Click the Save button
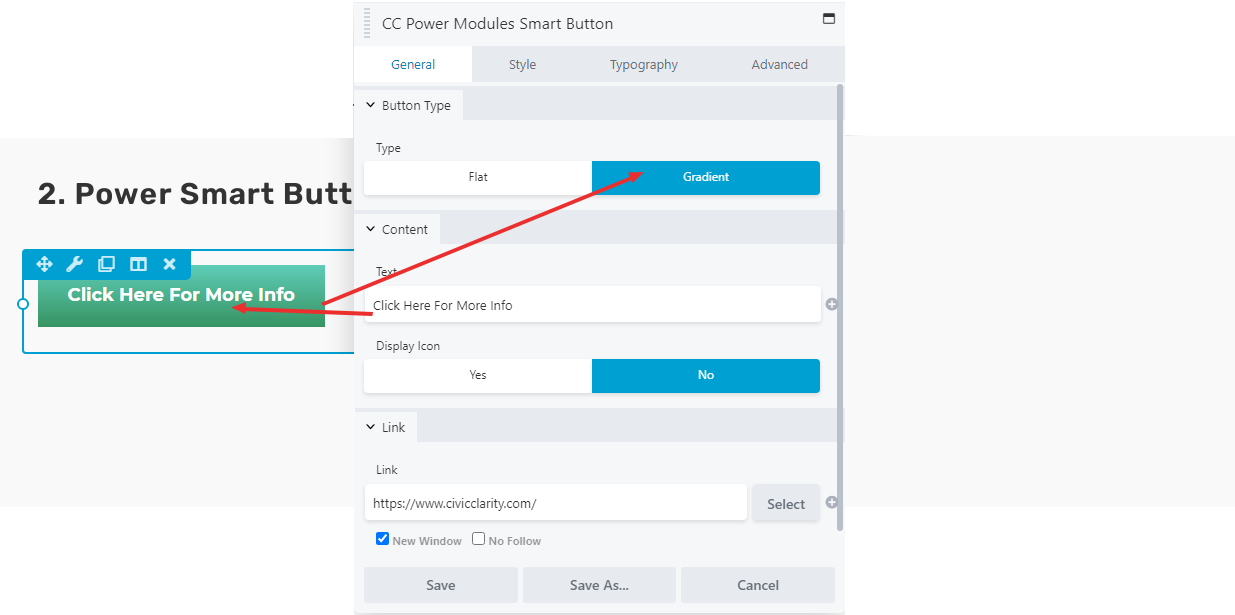This screenshot has height=615, width=1235. [441, 585]
